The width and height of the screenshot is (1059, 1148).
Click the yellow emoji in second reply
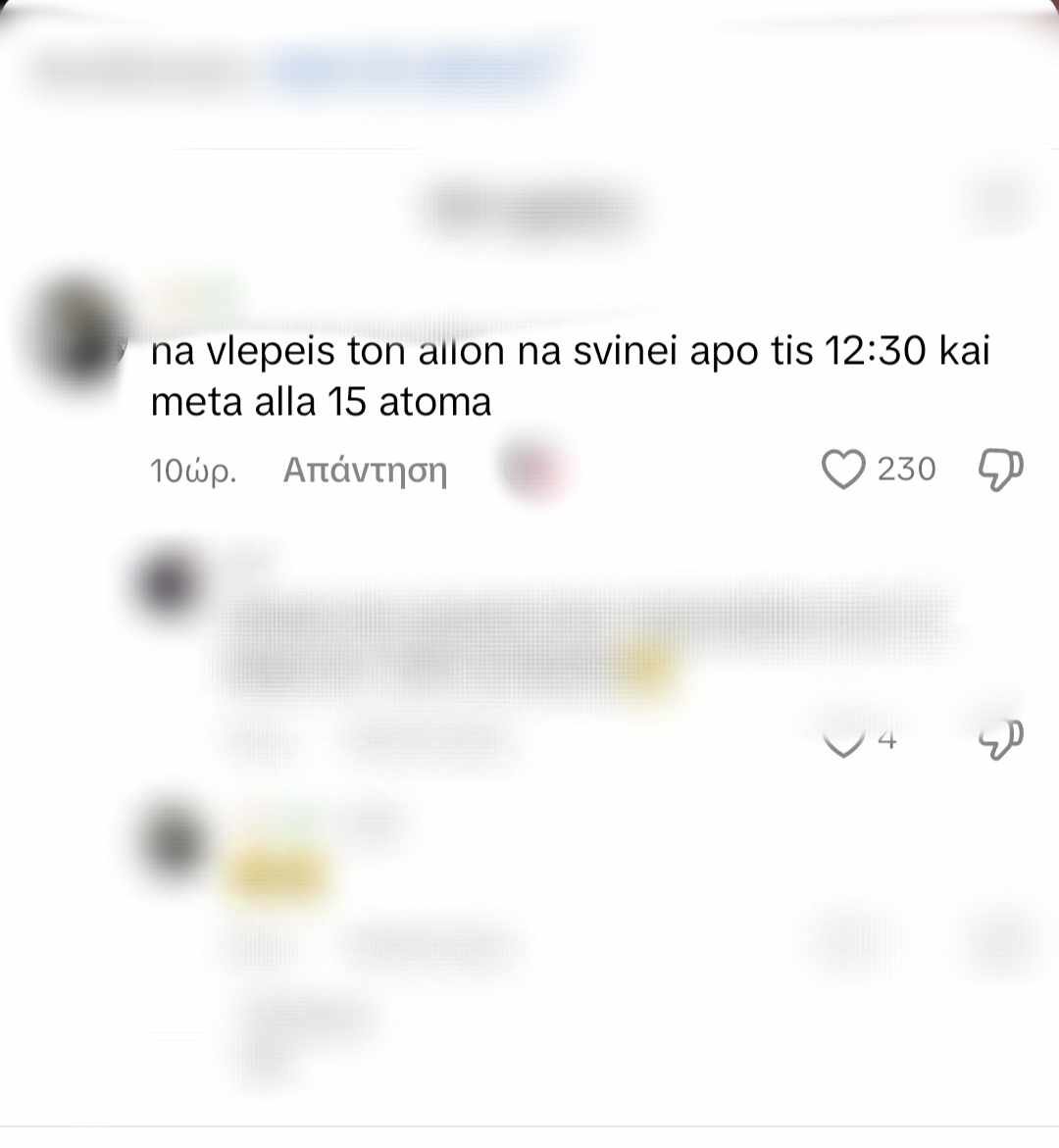(278, 874)
